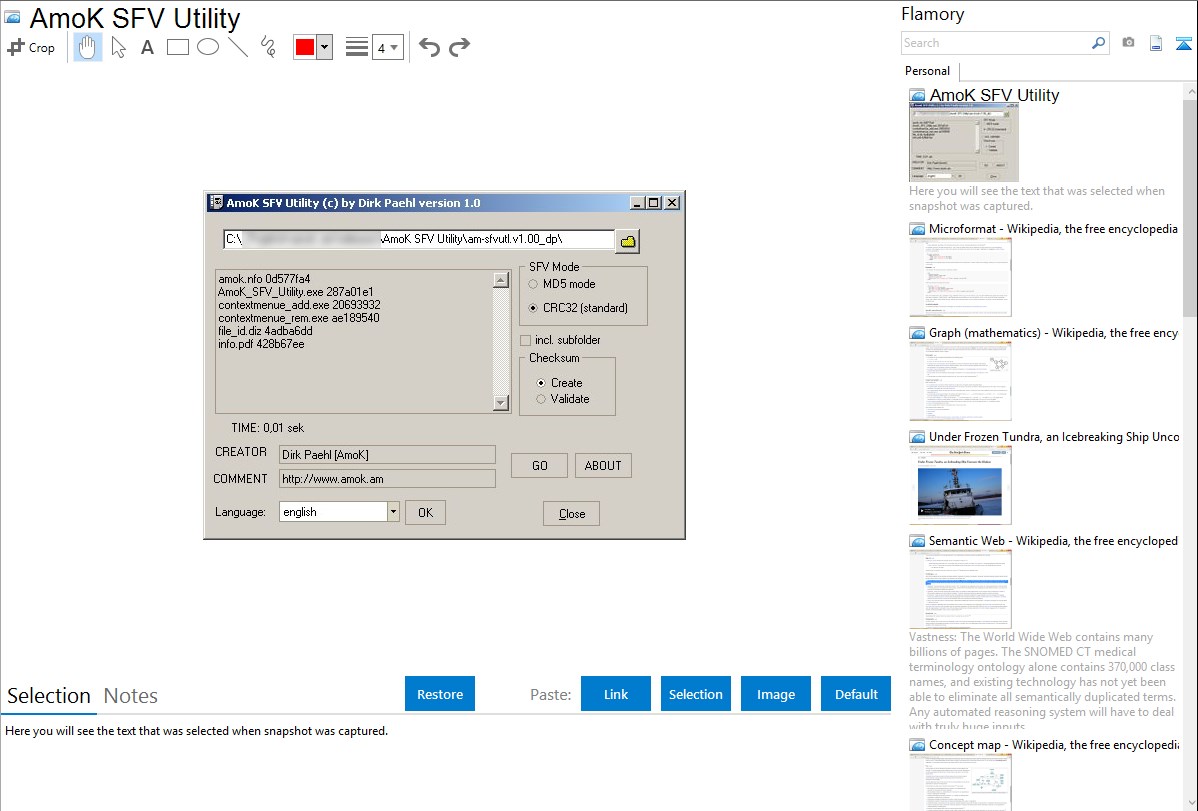Click the Paste Image button

[x=776, y=694]
